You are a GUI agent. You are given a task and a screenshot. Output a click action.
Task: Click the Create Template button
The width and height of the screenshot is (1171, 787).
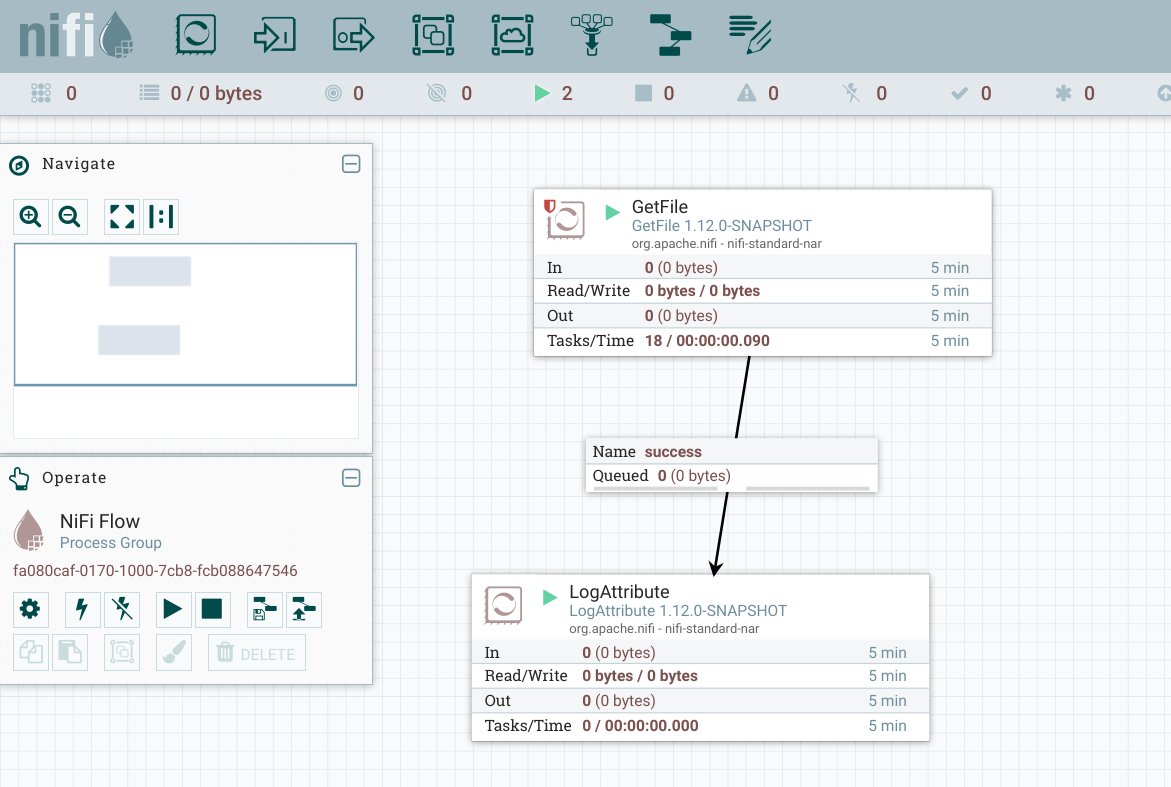(264, 609)
